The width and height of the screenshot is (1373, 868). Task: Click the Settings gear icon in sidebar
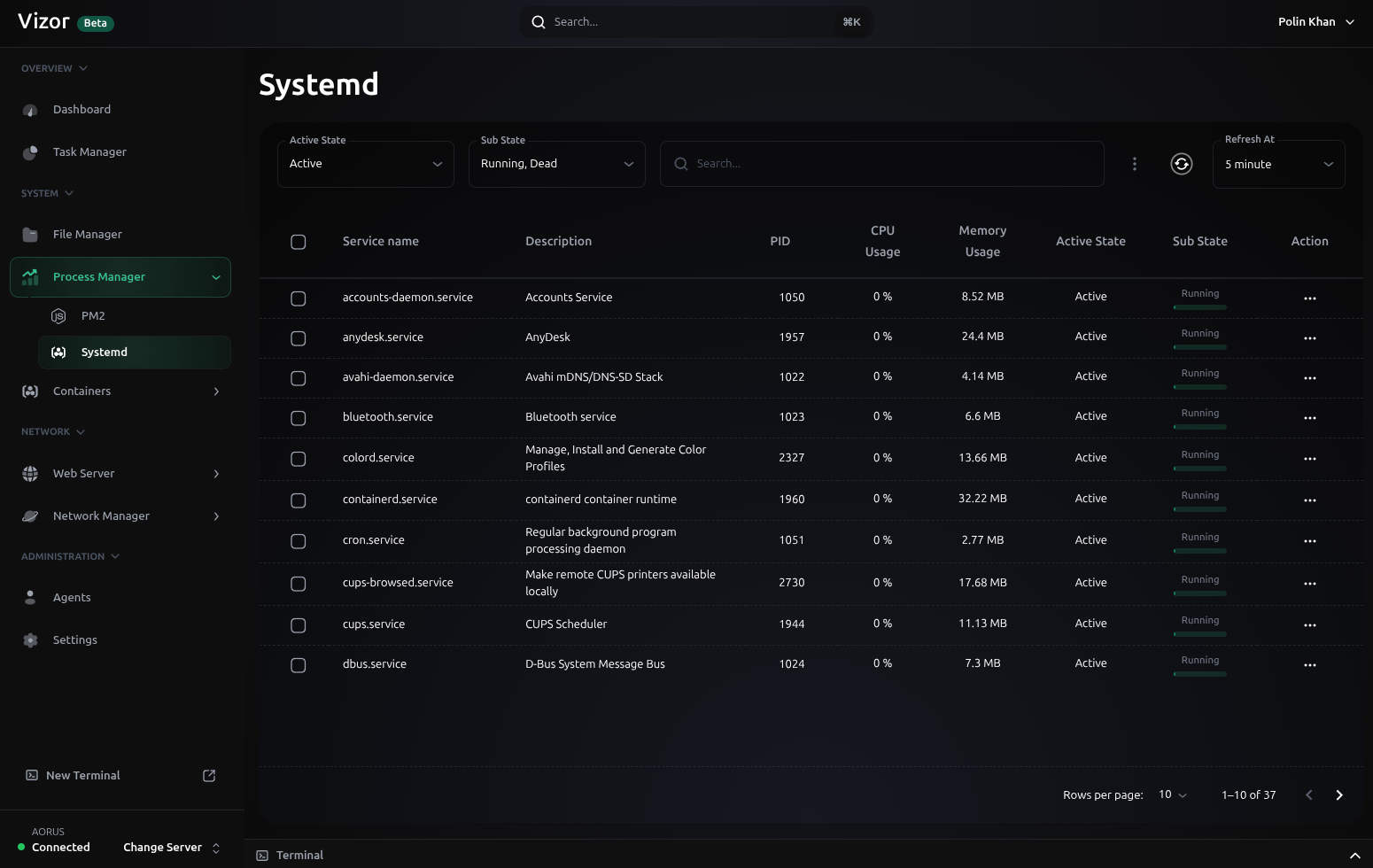coord(30,640)
